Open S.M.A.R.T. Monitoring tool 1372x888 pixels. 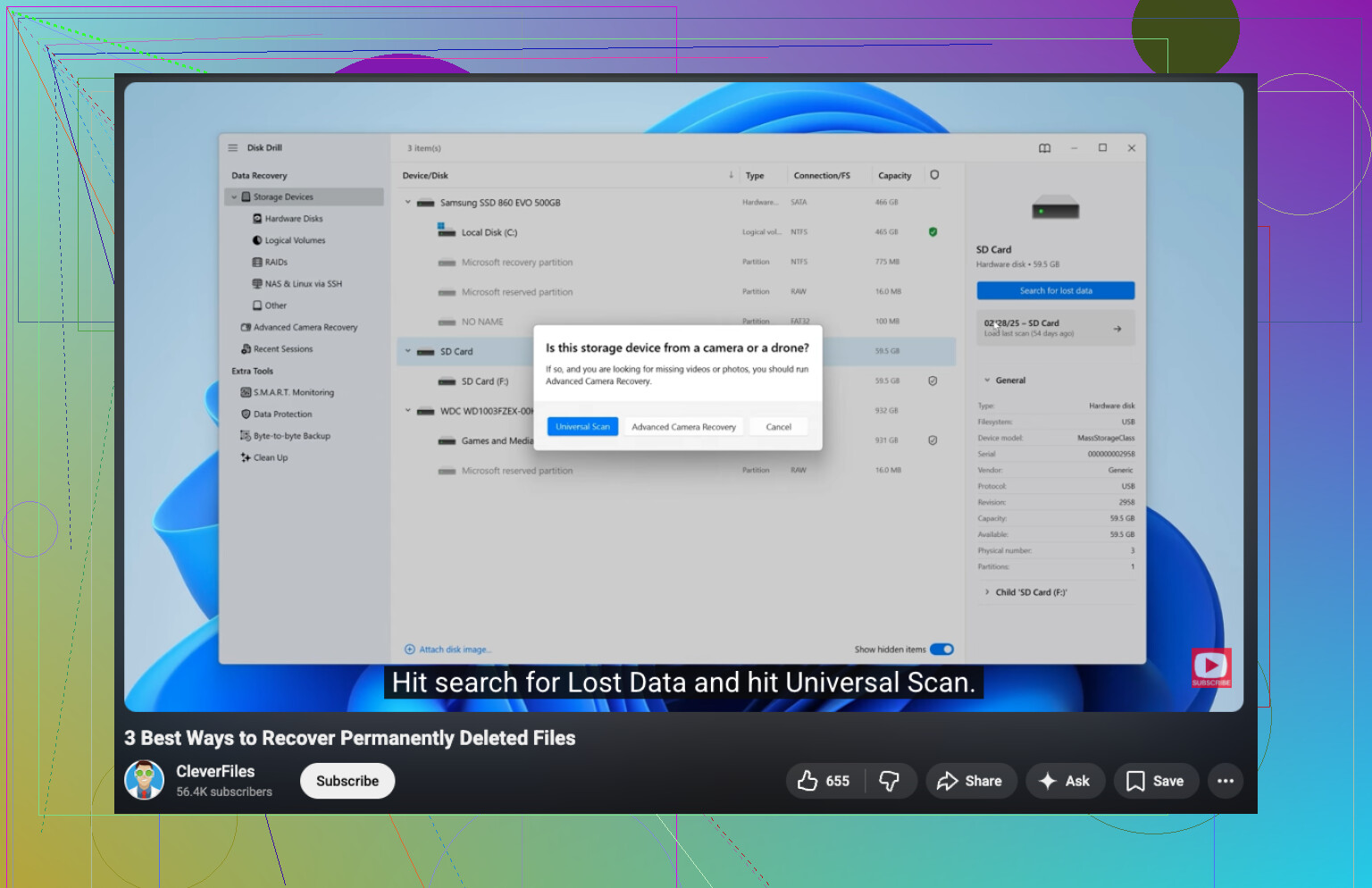coord(288,393)
